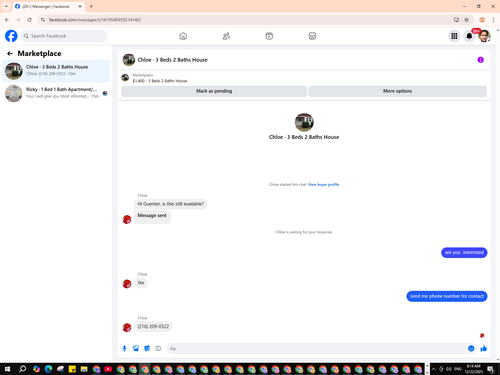Click Chloe's avatar beside the phone number message
Image resolution: width=500 pixels, height=375 pixels.
coord(127,328)
